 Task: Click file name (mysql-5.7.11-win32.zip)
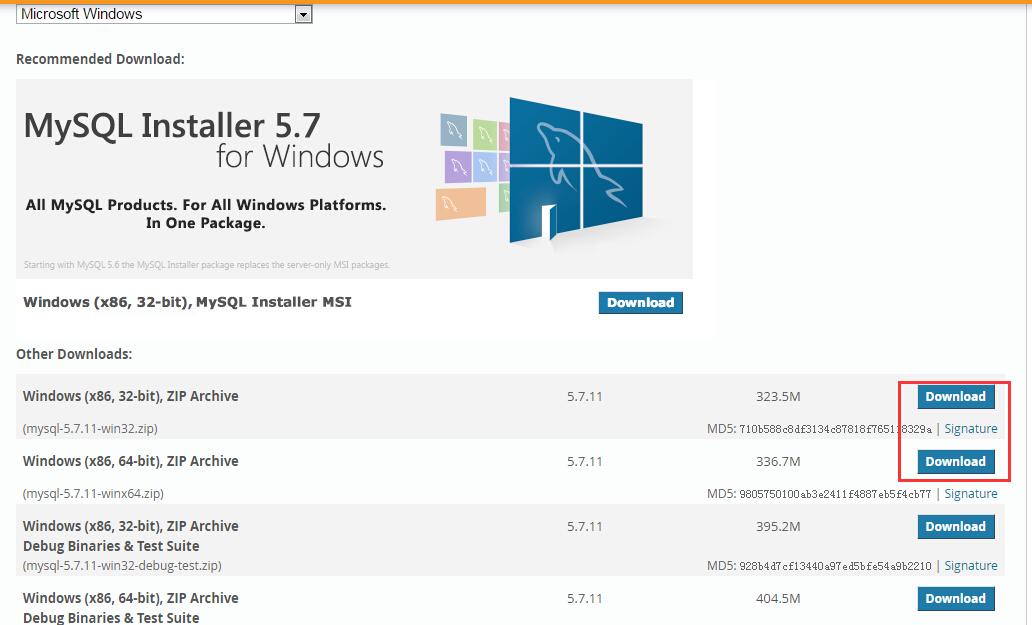[x=90, y=429]
